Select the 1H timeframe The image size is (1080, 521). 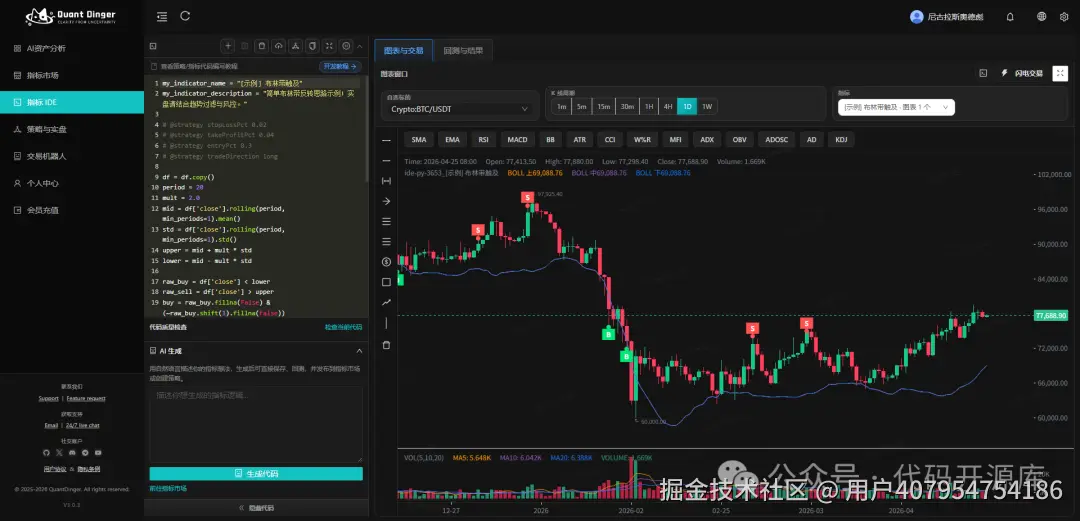tap(648, 107)
